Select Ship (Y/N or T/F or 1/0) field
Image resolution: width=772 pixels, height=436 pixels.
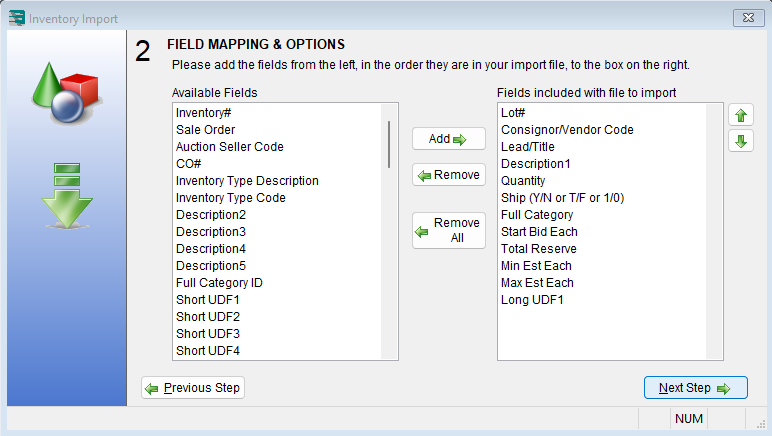pyautogui.click(x=603, y=198)
